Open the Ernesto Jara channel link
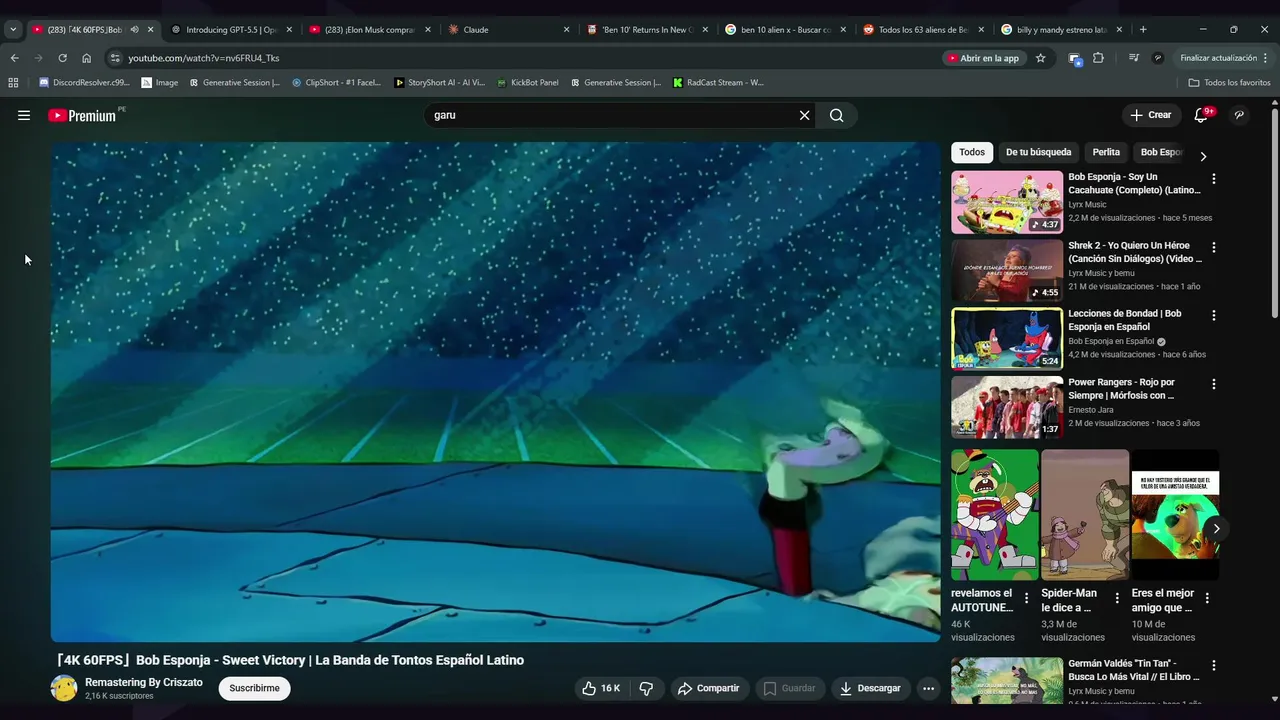The width and height of the screenshot is (1280, 720). [1091, 409]
